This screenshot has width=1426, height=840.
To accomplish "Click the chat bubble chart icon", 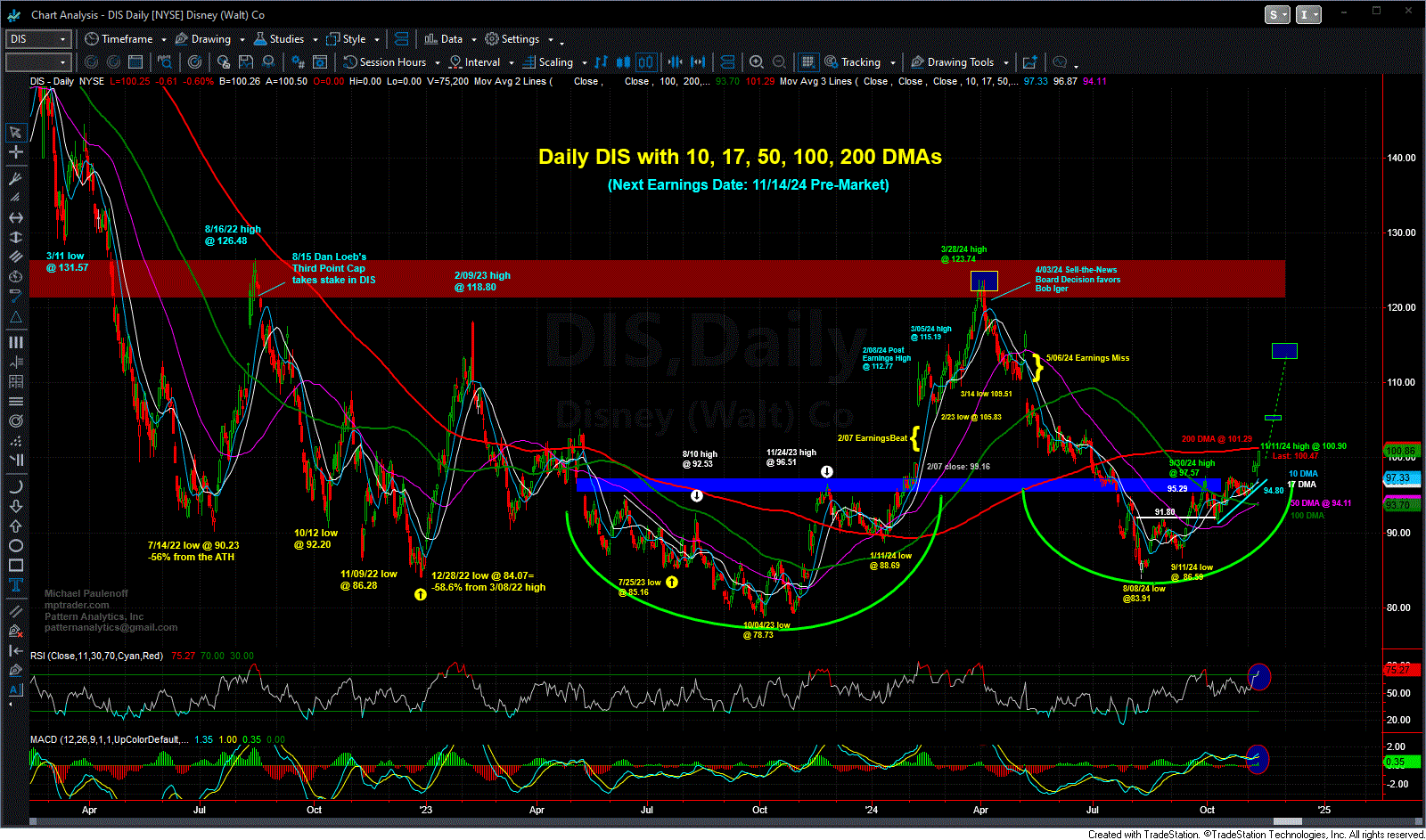I will pyautogui.click(x=1060, y=62).
